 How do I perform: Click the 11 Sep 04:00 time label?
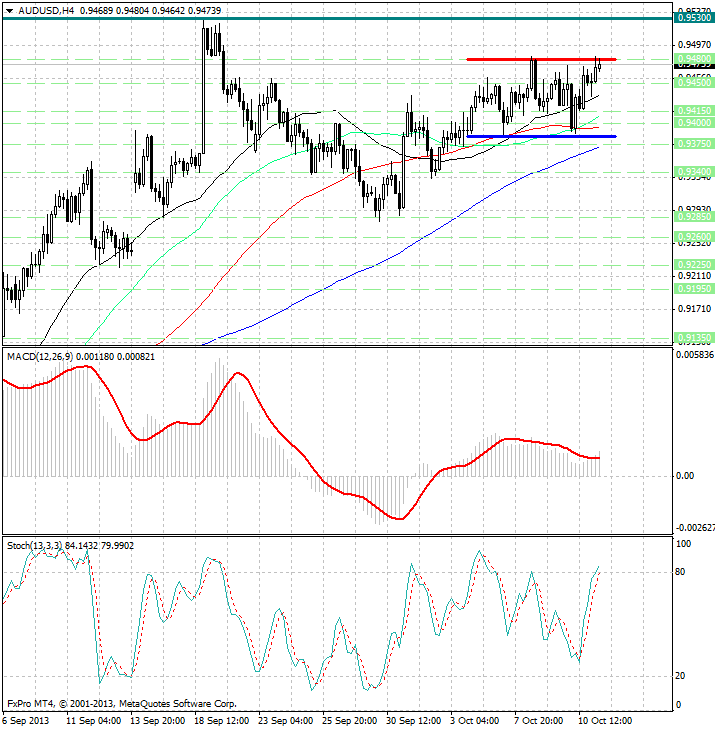point(93,721)
